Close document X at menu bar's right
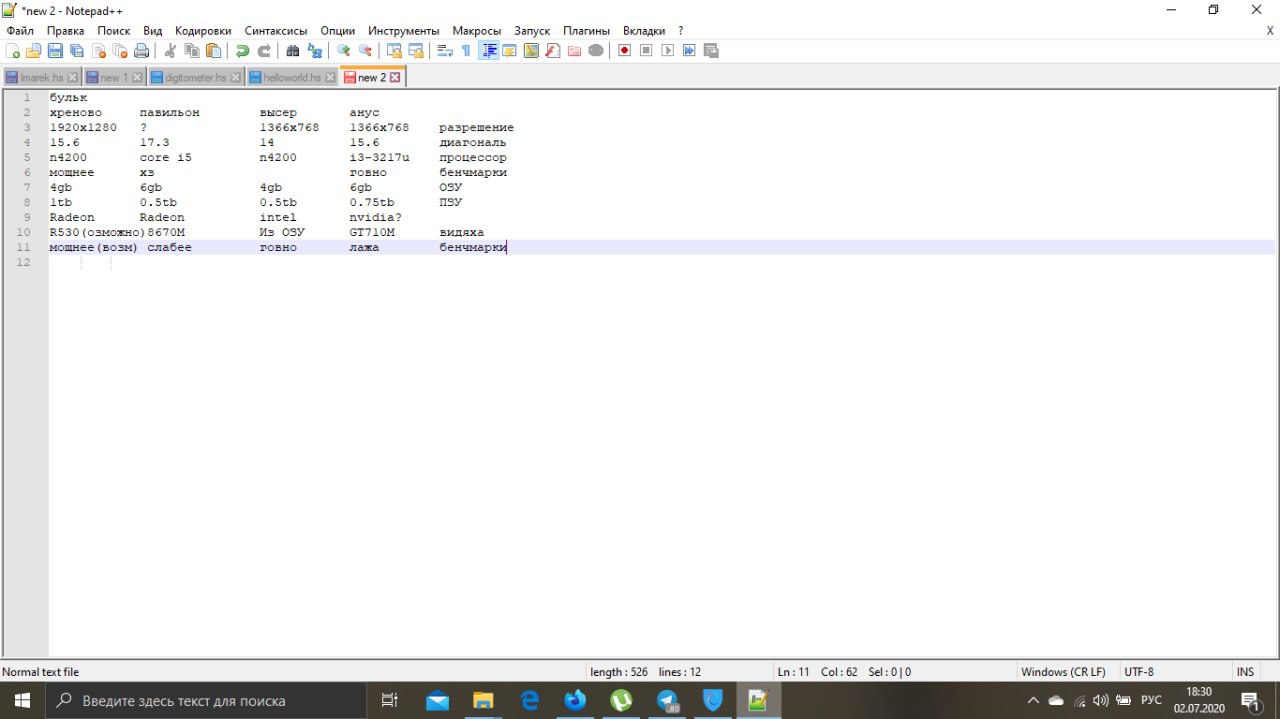This screenshot has height=719, width=1280. (x=1270, y=31)
